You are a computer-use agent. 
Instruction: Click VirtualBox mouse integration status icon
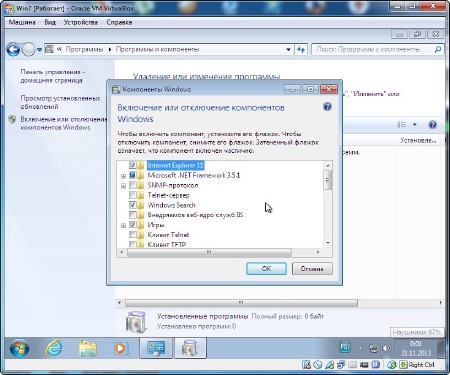[x=392, y=365]
